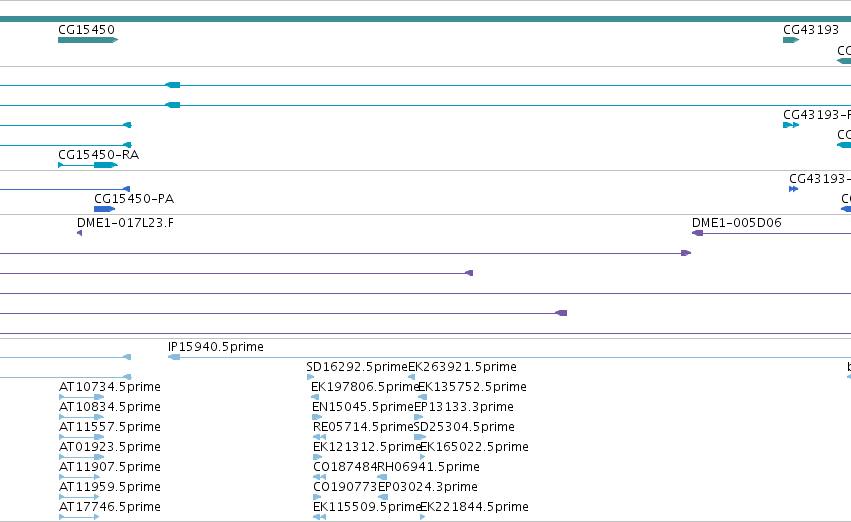Select the CG15450 teal gene arrow glyph
This screenshot has width=851, height=522.
tap(88, 40)
